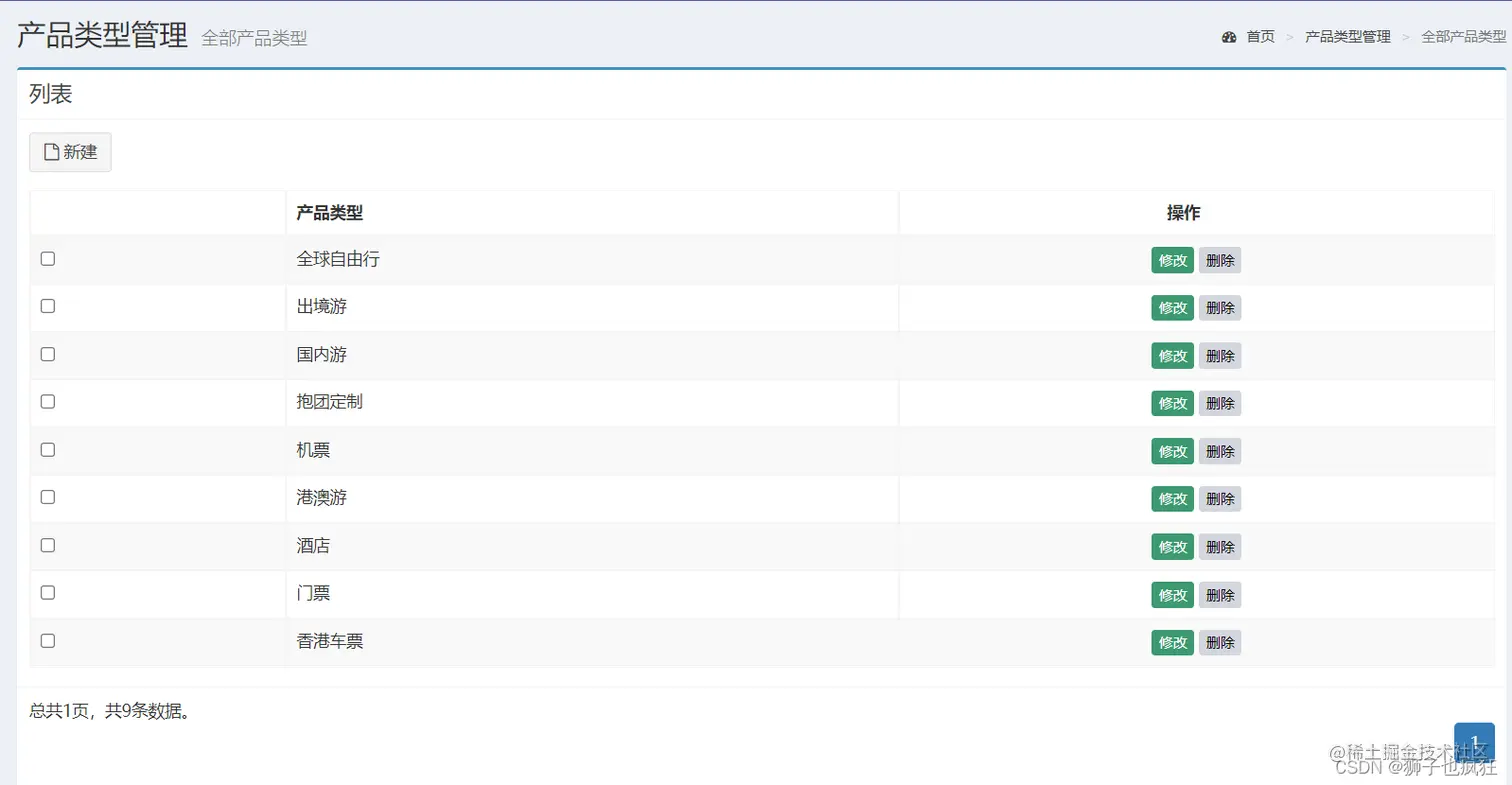Go to pagination page 1

(x=1474, y=743)
